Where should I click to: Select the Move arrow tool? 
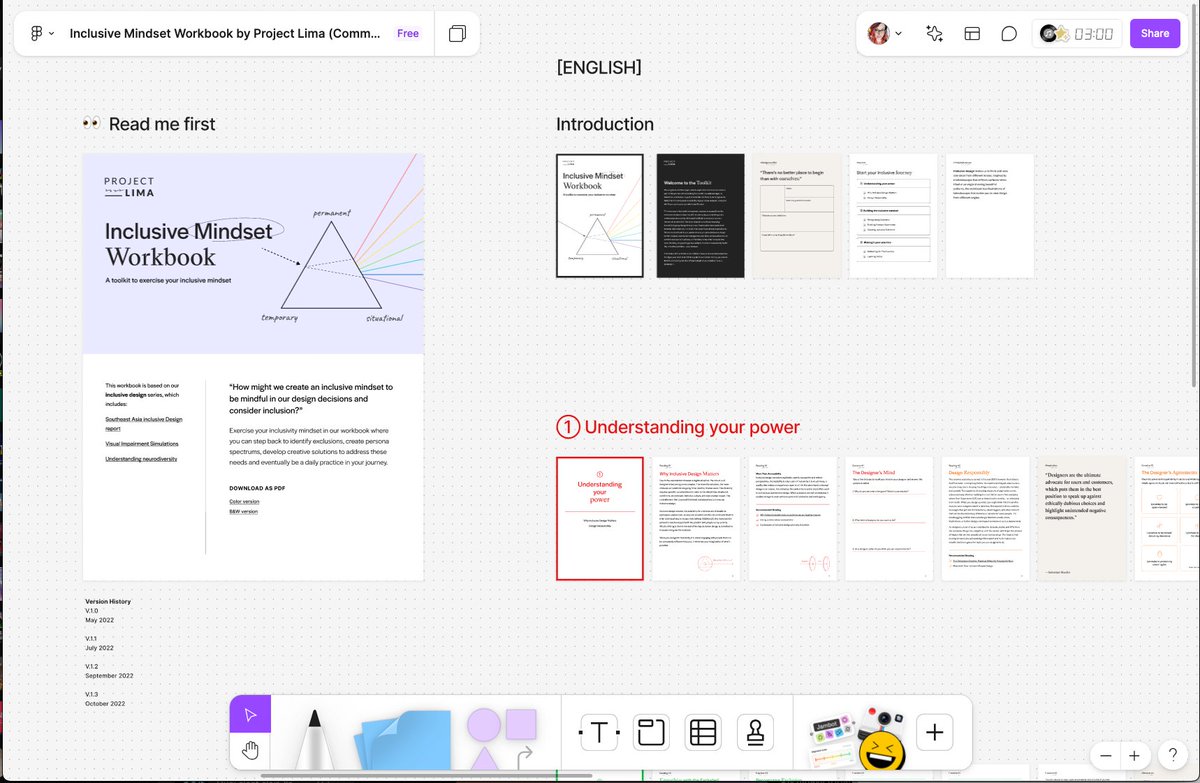[250, 715]
